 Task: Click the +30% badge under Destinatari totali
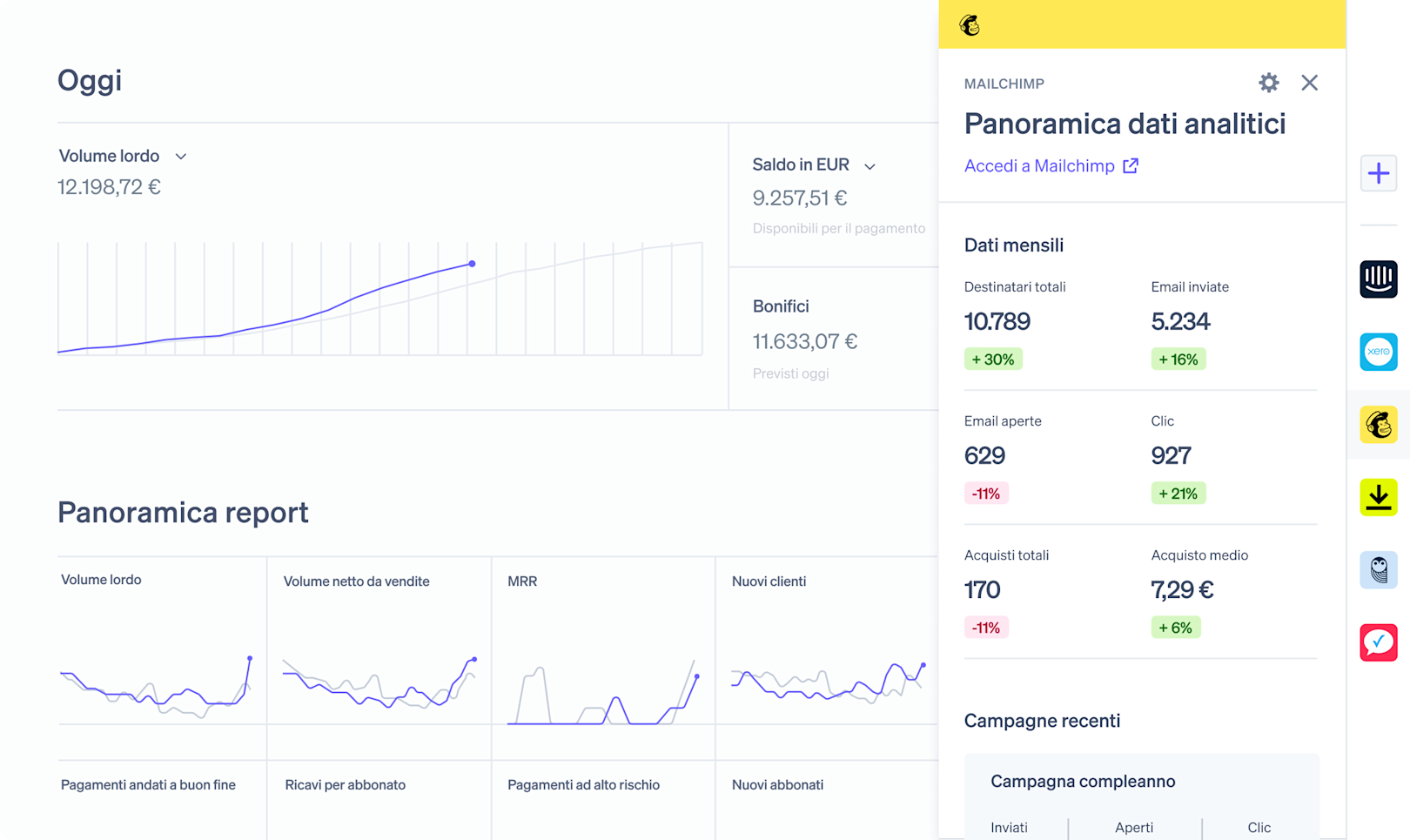pyautogui.click(x=993, y=360)
